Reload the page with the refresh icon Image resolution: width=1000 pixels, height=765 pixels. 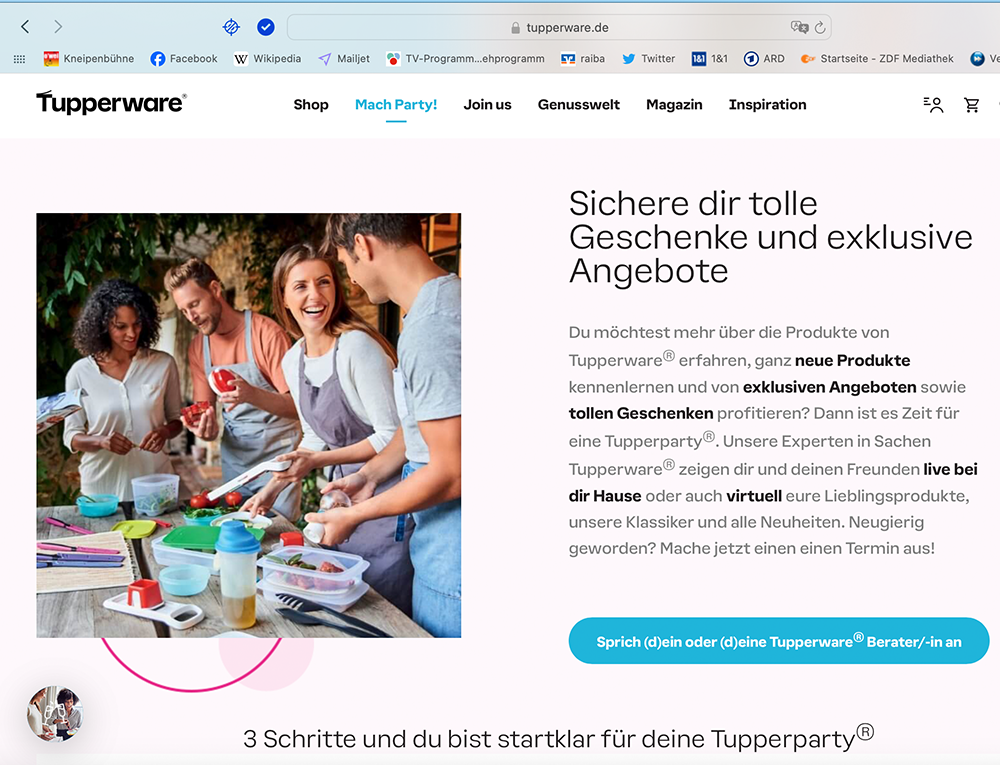pyautogui.click(x=820, y=27)
